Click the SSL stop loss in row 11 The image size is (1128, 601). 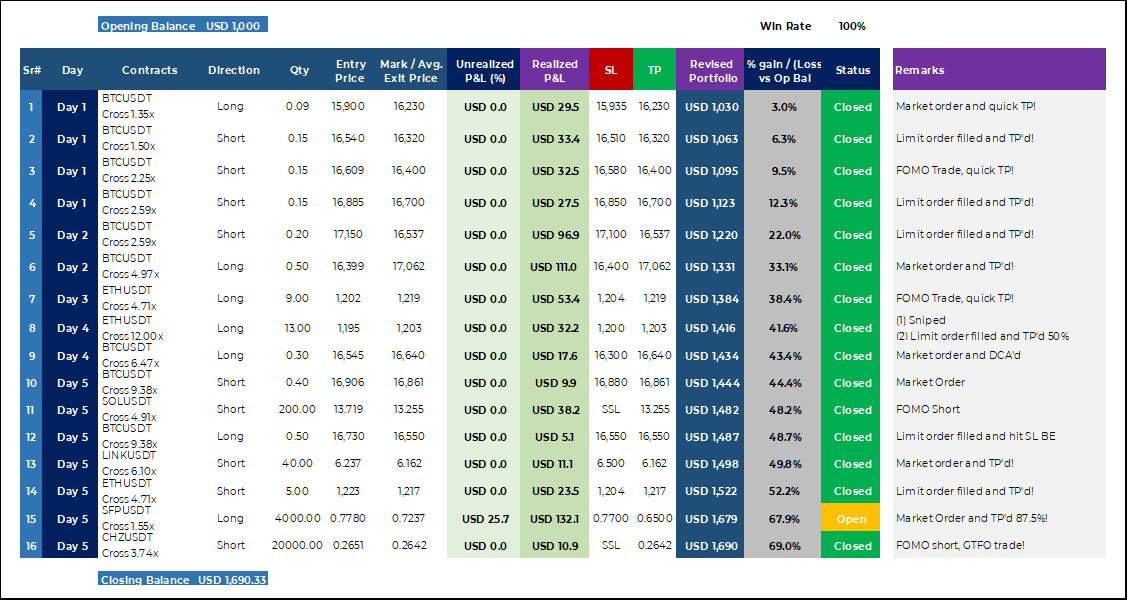[611, 410]
